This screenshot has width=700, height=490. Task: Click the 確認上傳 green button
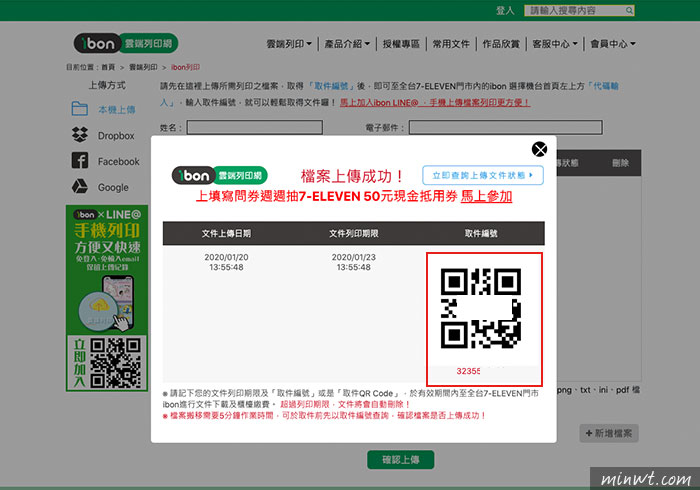coord(400,460)
